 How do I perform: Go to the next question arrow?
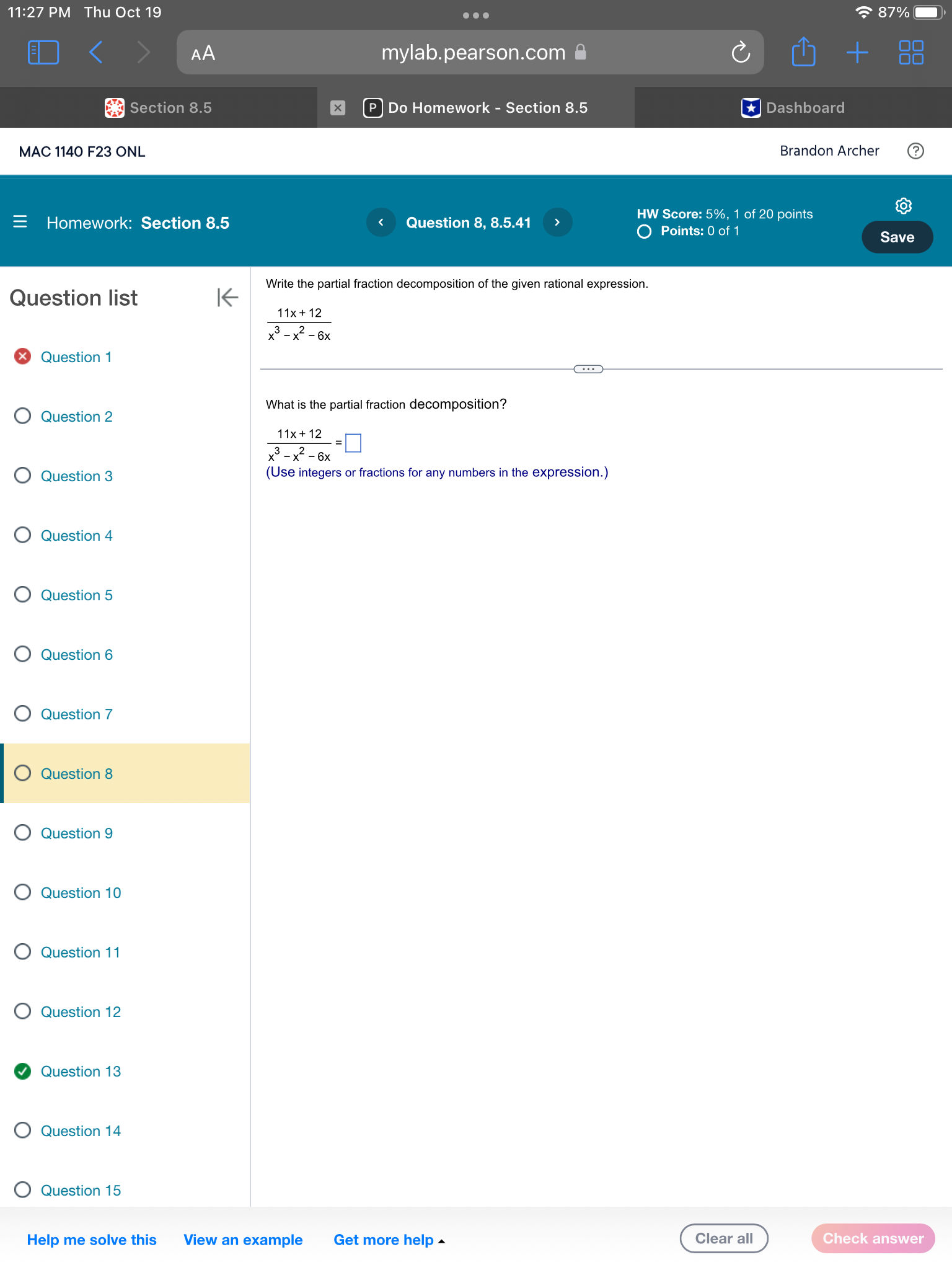tap(557, 222)
